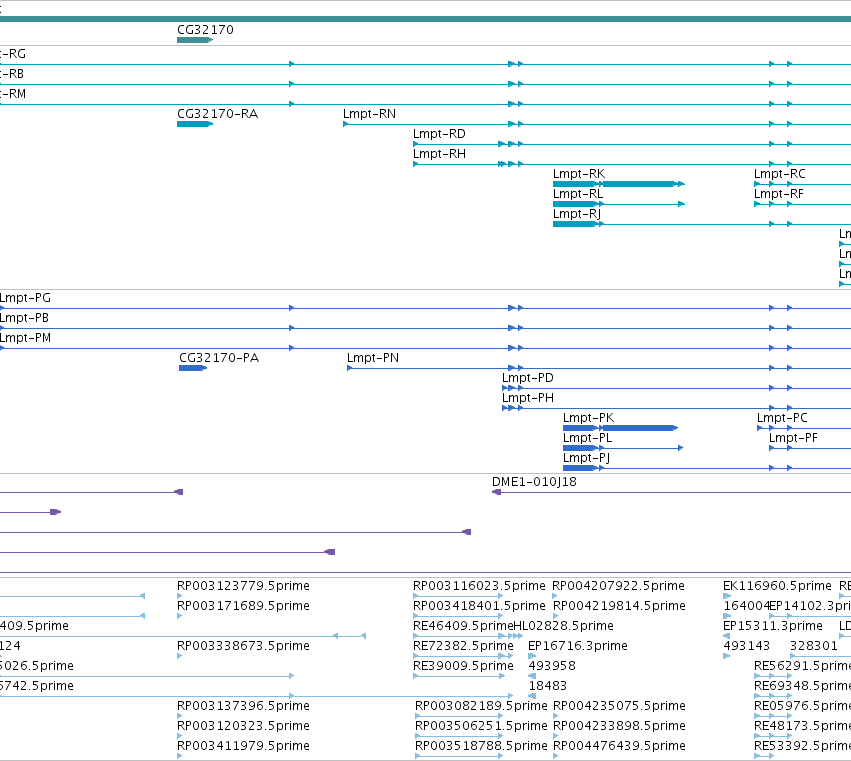Select the CG32170 gene label
The width and height of the screenshot is (851, 761).
(x=205, y=30)
